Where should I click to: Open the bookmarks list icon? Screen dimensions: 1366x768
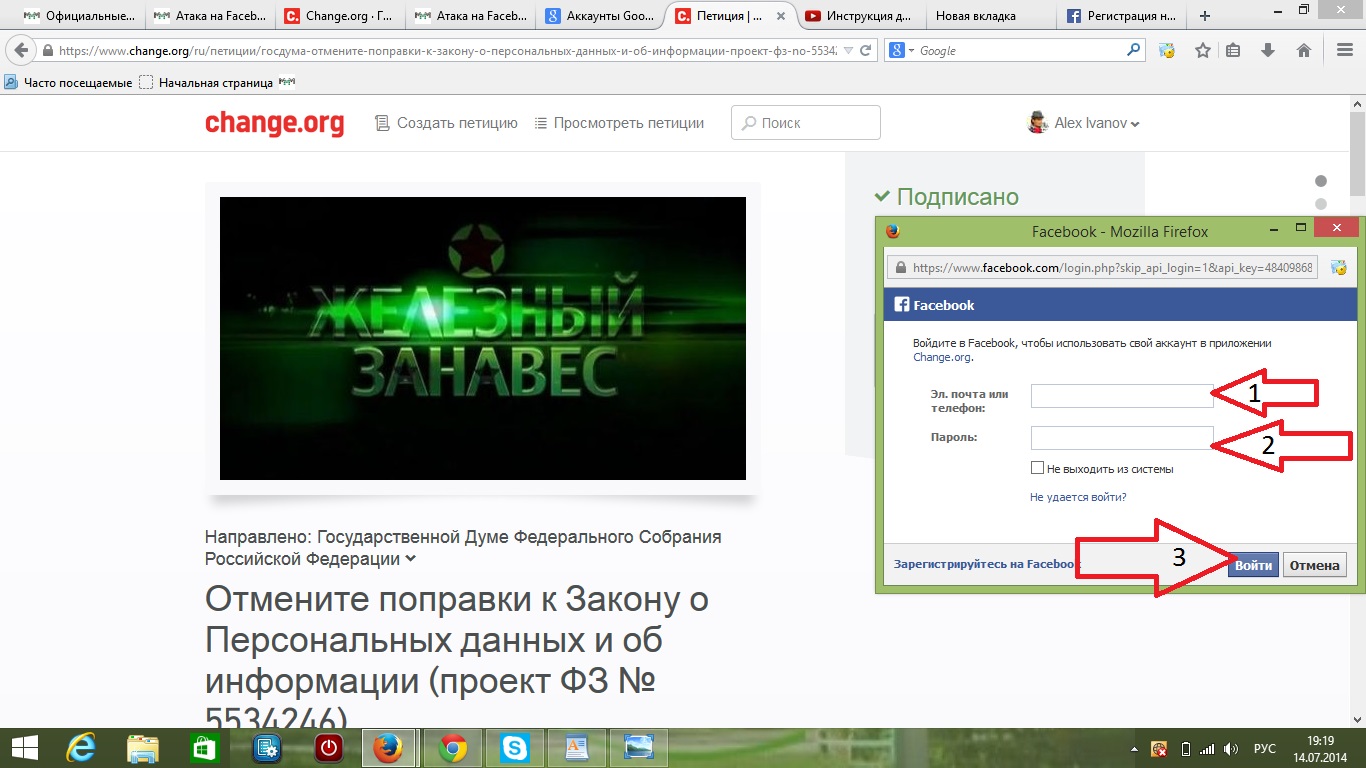coord(1233,50)
